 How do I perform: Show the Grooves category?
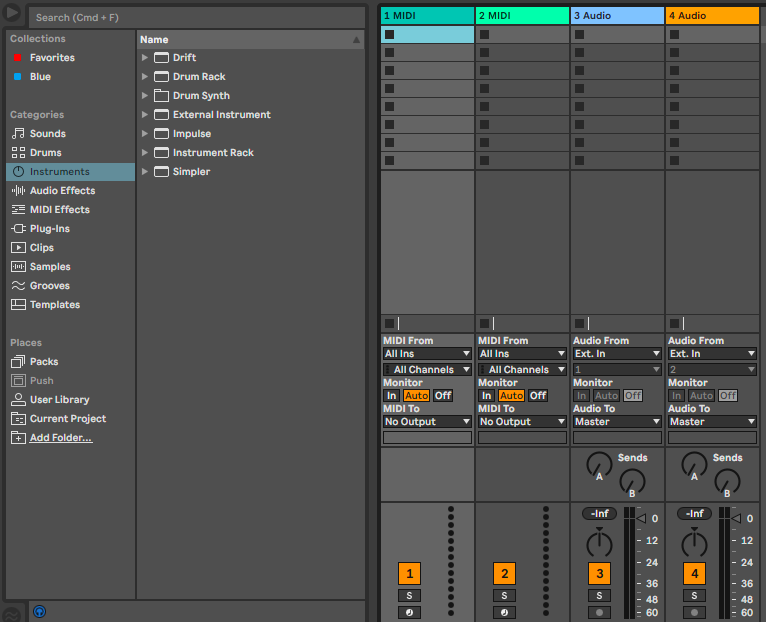pos(49,286)
